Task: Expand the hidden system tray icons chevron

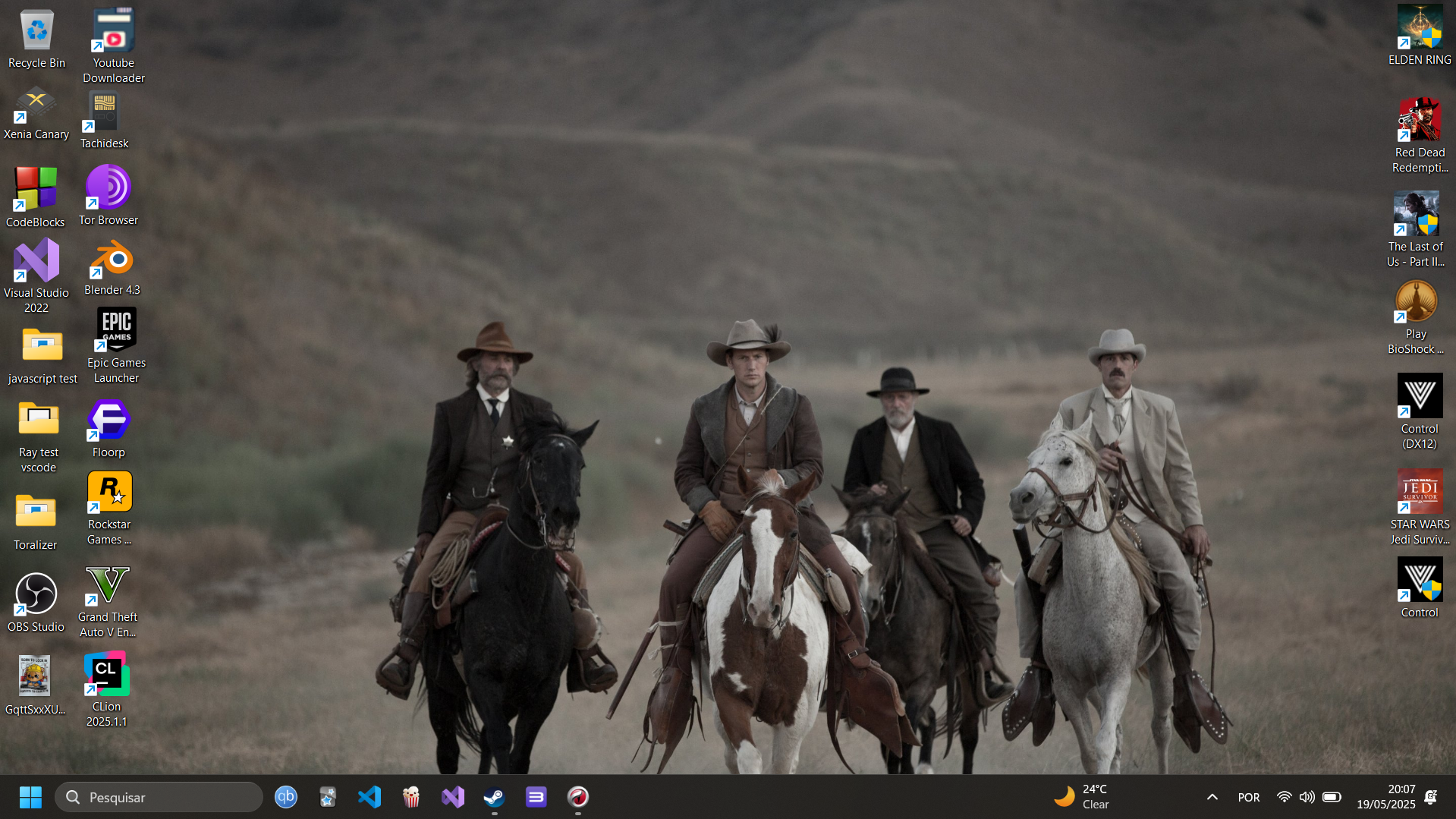Action: 1212,797
